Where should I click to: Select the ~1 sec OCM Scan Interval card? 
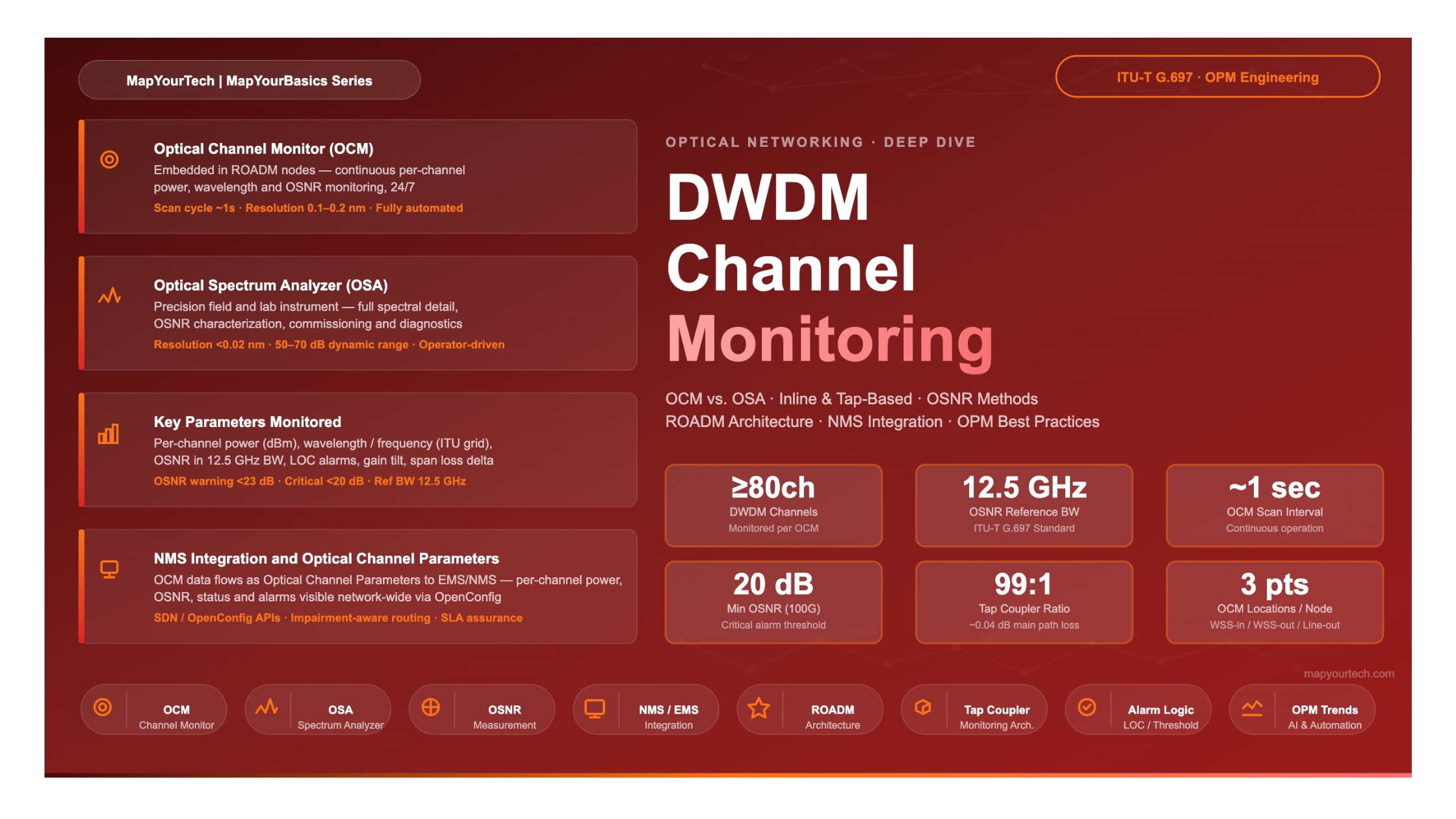click(1274, 504)
